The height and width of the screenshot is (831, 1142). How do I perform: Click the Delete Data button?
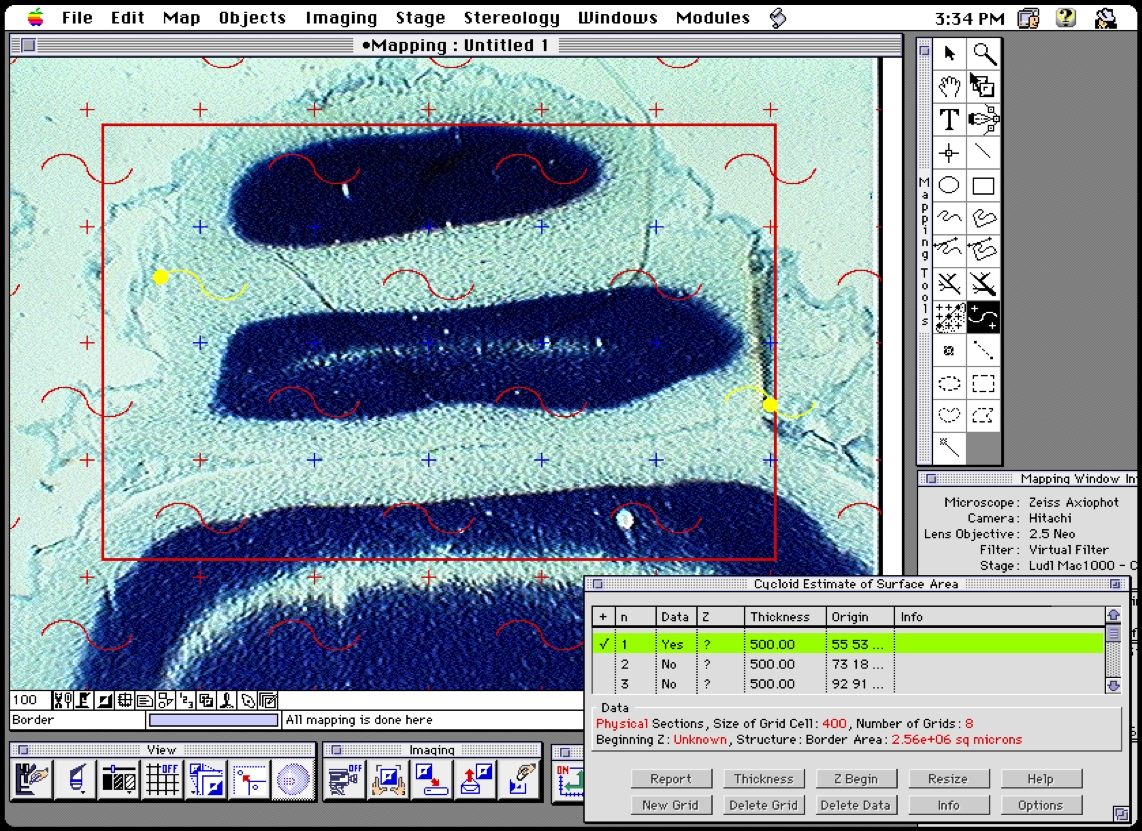(855, 805)
